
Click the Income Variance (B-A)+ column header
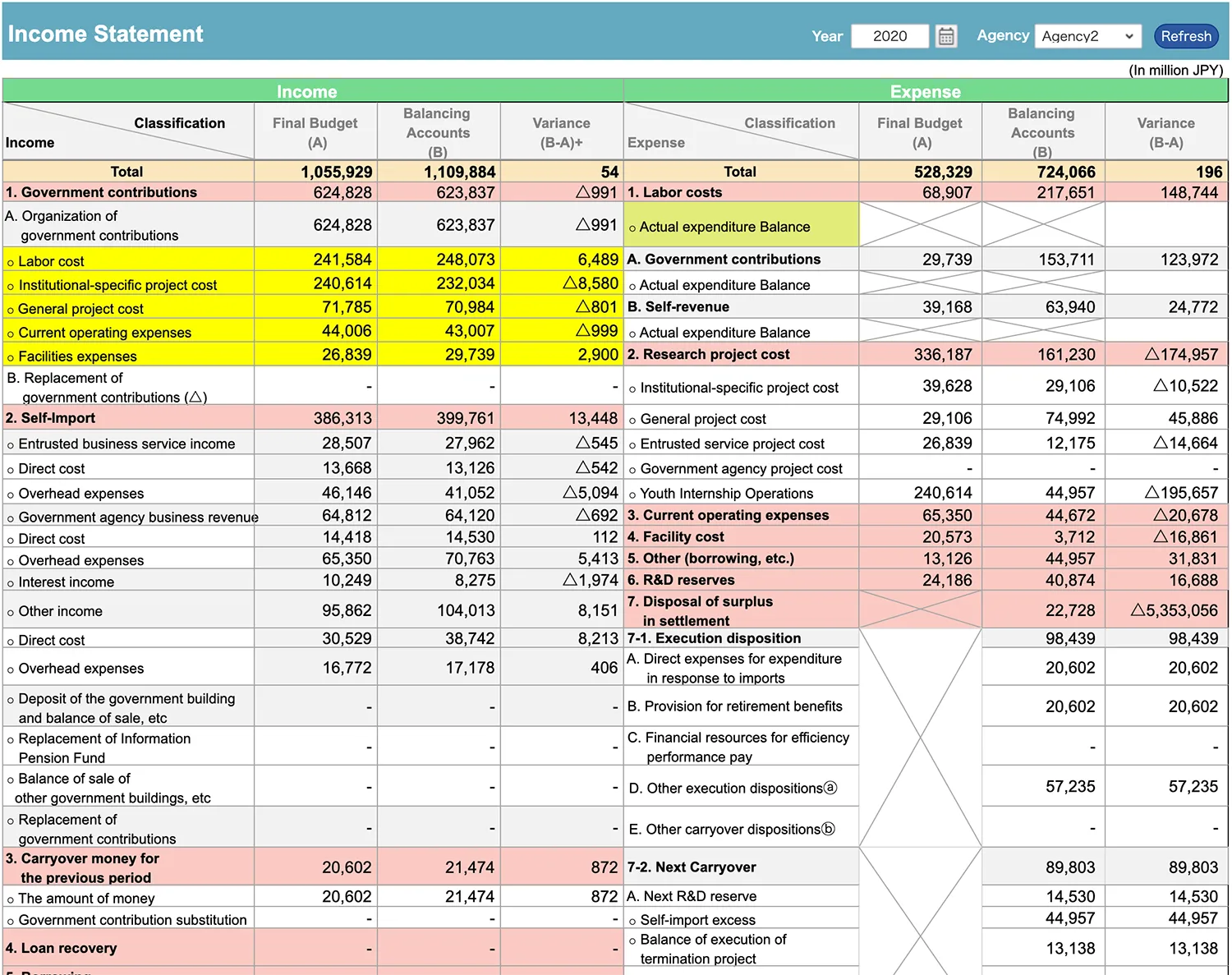(561, 131)
